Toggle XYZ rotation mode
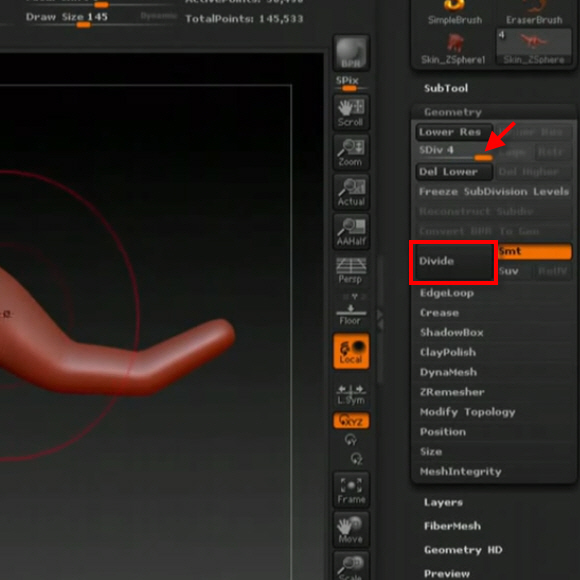The image size is (580, 580). click(x=351, y=421)
